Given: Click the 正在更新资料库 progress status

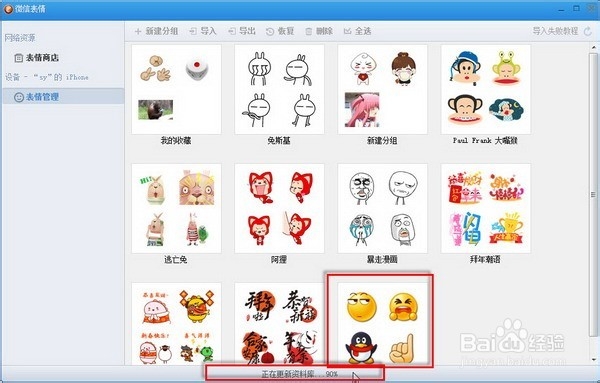Looking at the screenshot, I should 300,374.
